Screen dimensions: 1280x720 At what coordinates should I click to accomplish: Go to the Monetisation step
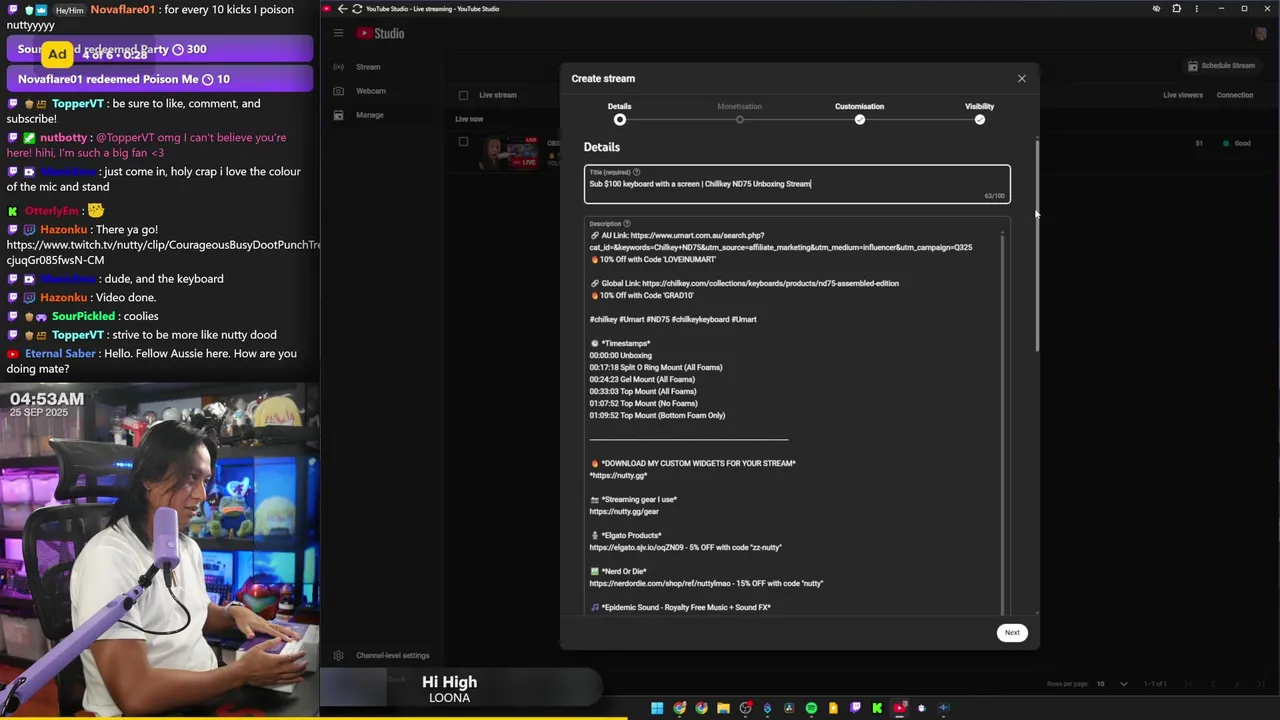pos(739,113)
